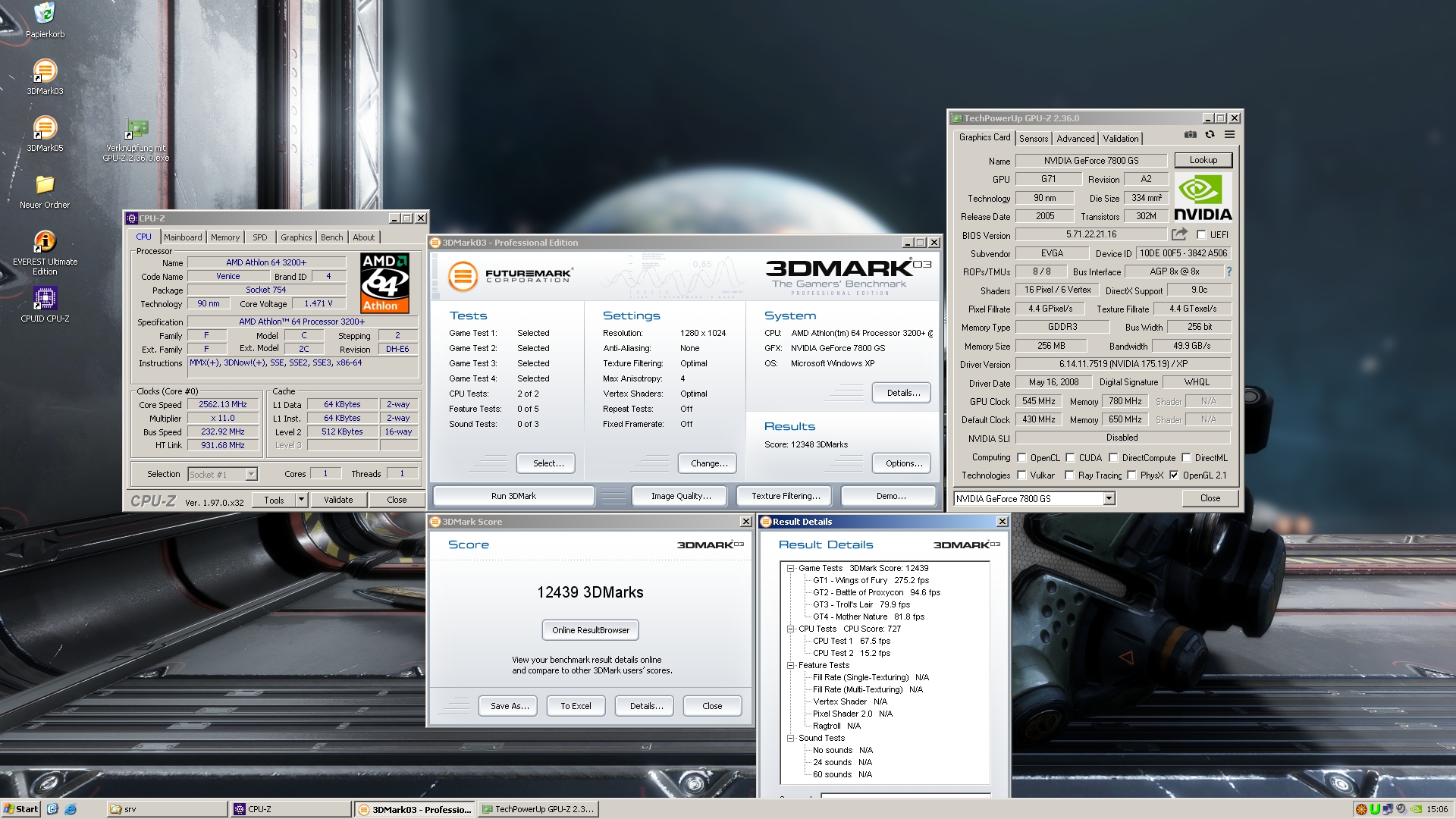The image size is (1456, 819).
Task: Click the Start button on taskbar
Action: (20, 809)
